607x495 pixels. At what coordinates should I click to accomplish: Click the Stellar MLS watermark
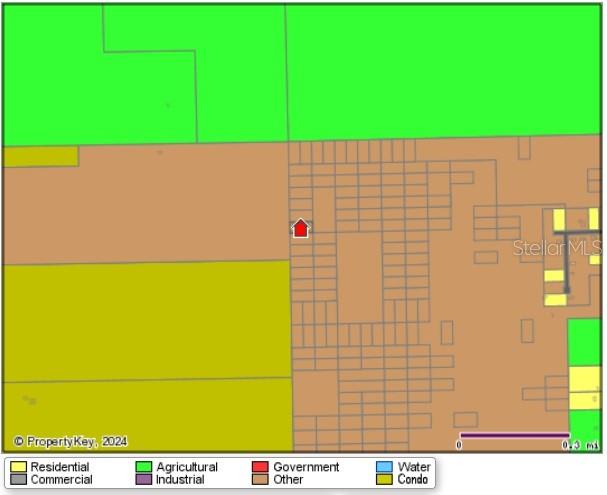(557, 247)
